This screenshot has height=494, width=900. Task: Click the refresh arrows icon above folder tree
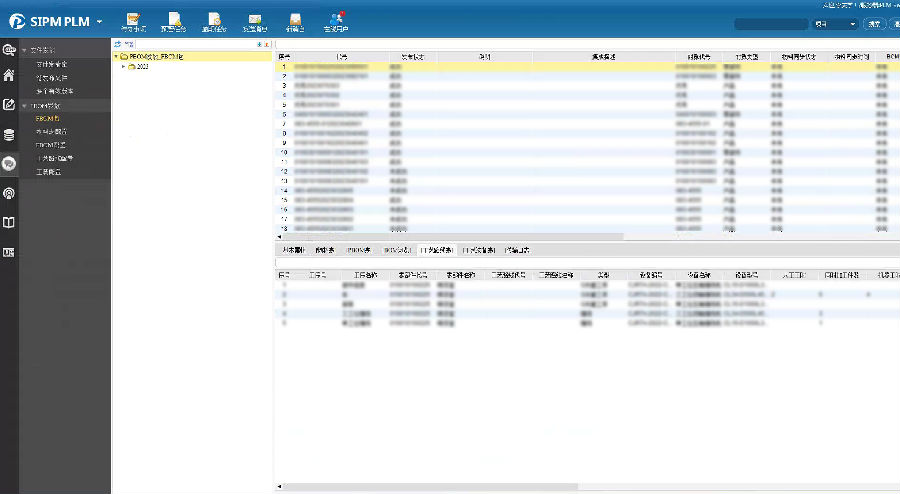(x=118, y=44)
